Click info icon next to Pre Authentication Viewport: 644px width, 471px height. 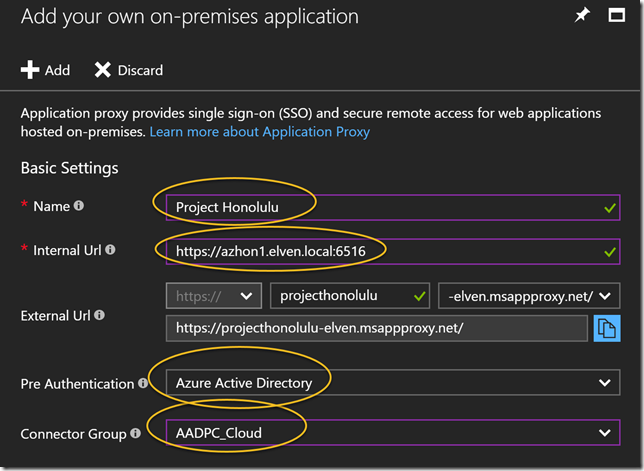[x=142, y=383]
